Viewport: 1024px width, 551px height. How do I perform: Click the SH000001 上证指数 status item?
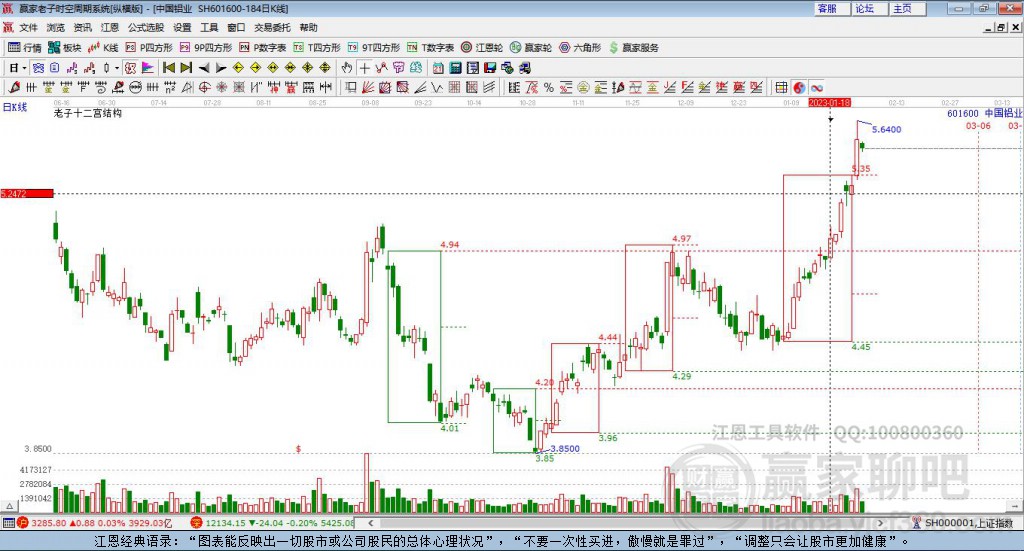pos(963,523)
